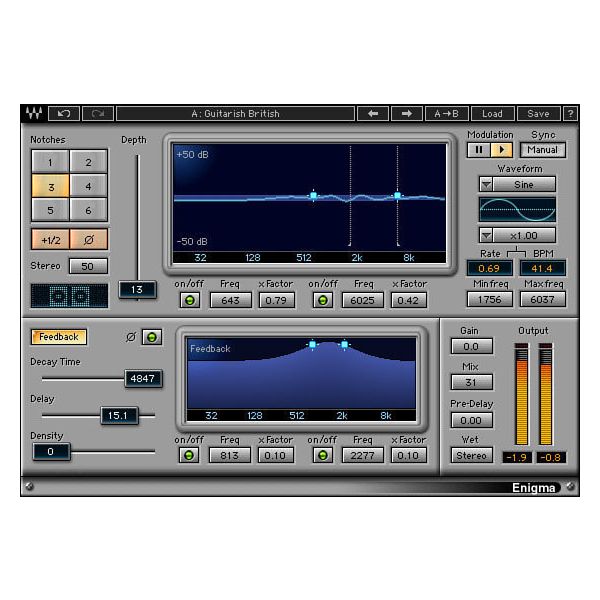The image size is (600, 600).
Task: Open help with the question mark button
Action: coord(571,114)
